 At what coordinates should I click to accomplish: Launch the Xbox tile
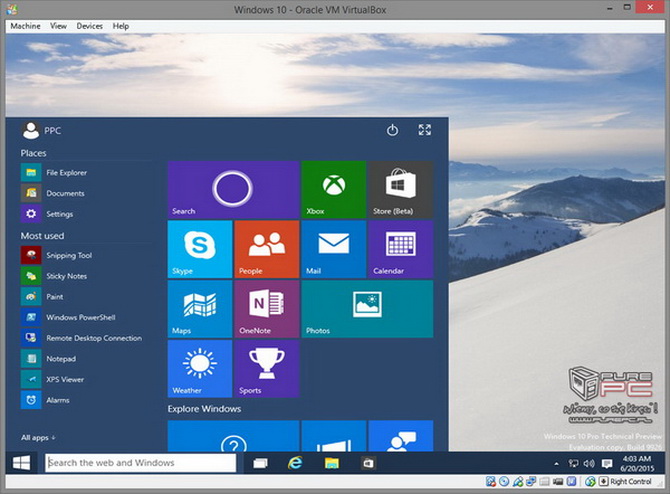pos(333,189)
